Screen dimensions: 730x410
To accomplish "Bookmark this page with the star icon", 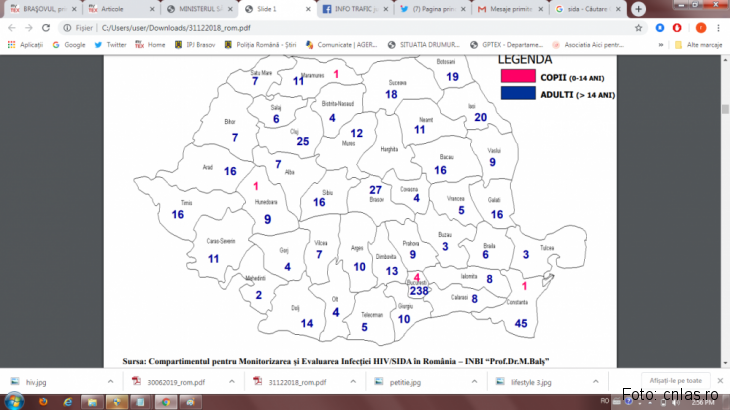I will (x=638, y=28).
